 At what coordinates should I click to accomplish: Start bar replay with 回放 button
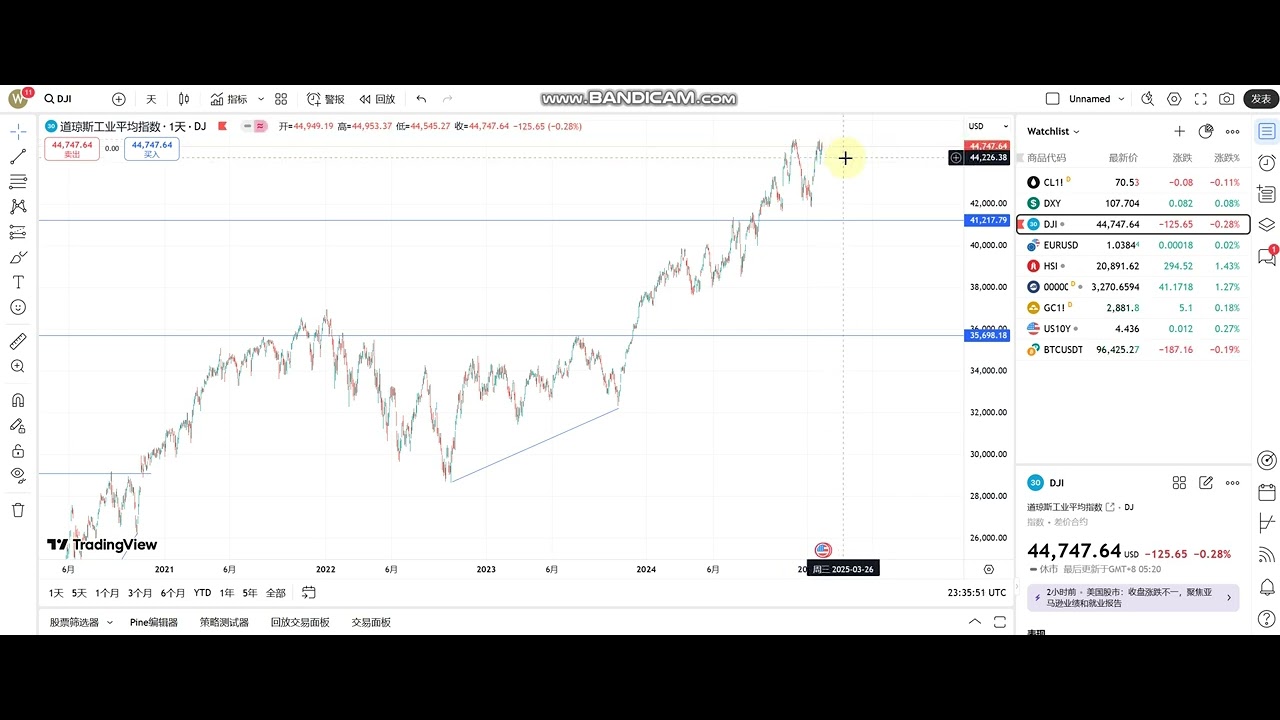tap(377, 99)
